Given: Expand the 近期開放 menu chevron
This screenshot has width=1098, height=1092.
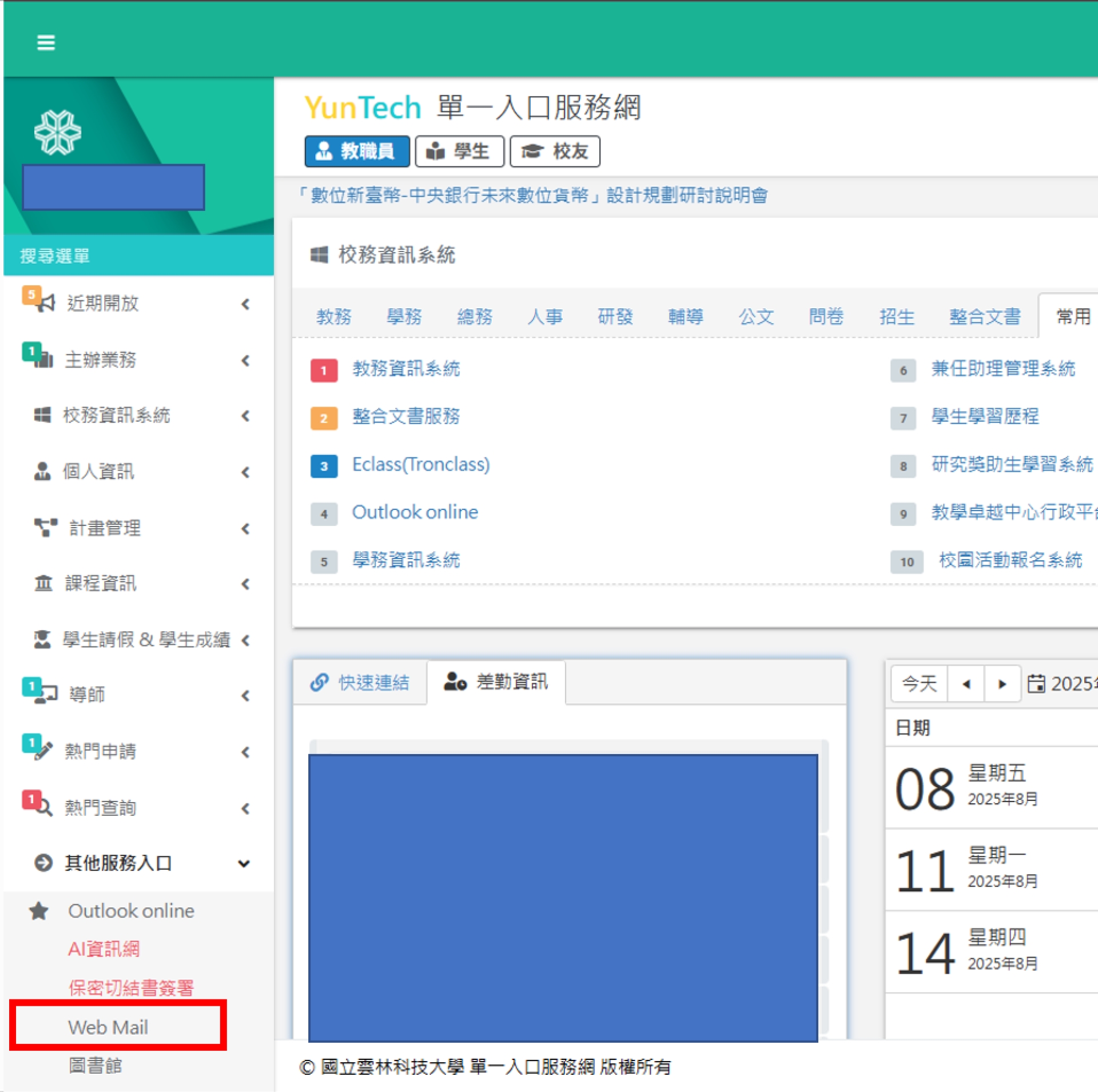Looking at the screenshot, I should click(x=246, y=304).
